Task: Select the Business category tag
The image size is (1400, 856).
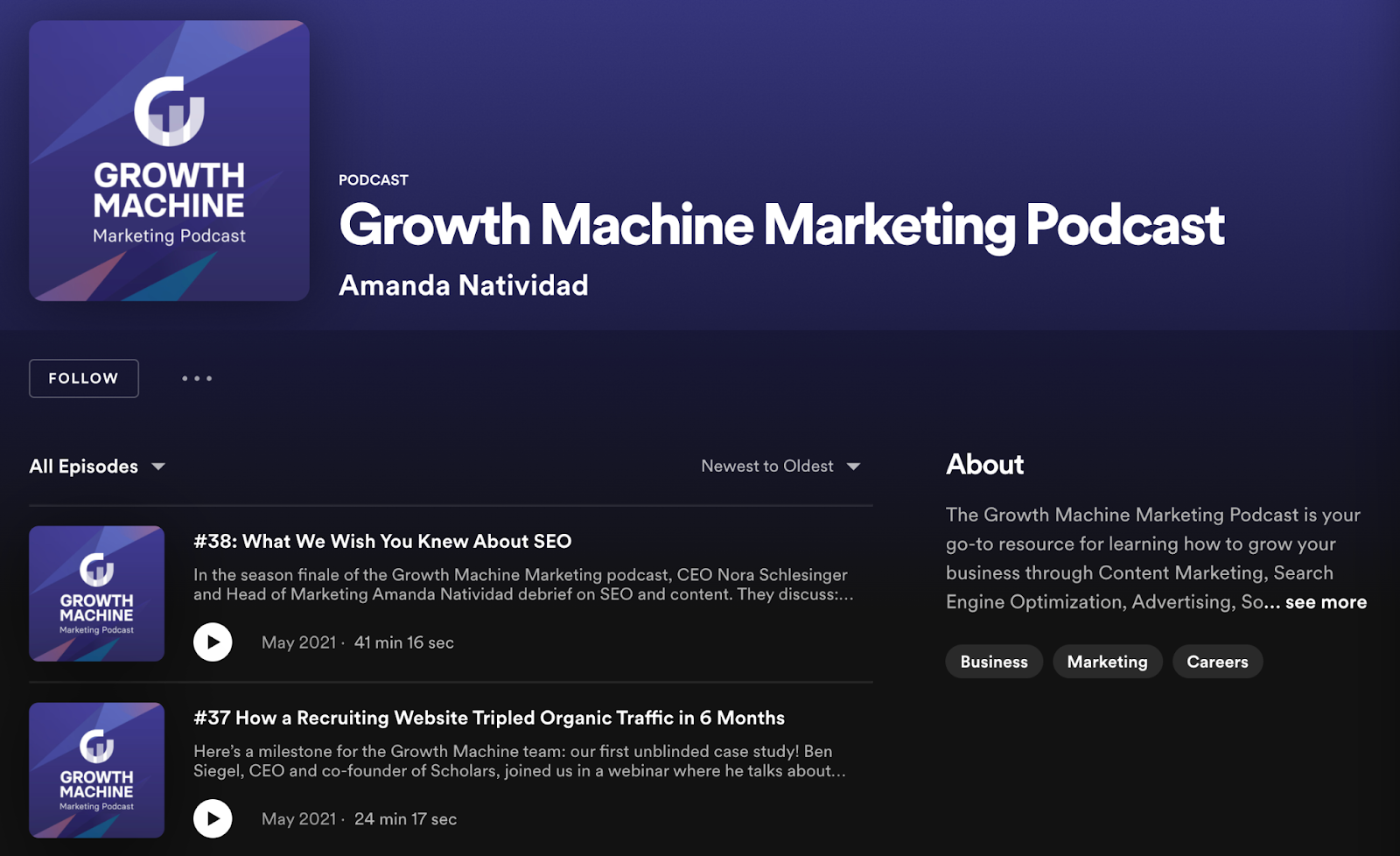Action: click(x=994, y=662)
